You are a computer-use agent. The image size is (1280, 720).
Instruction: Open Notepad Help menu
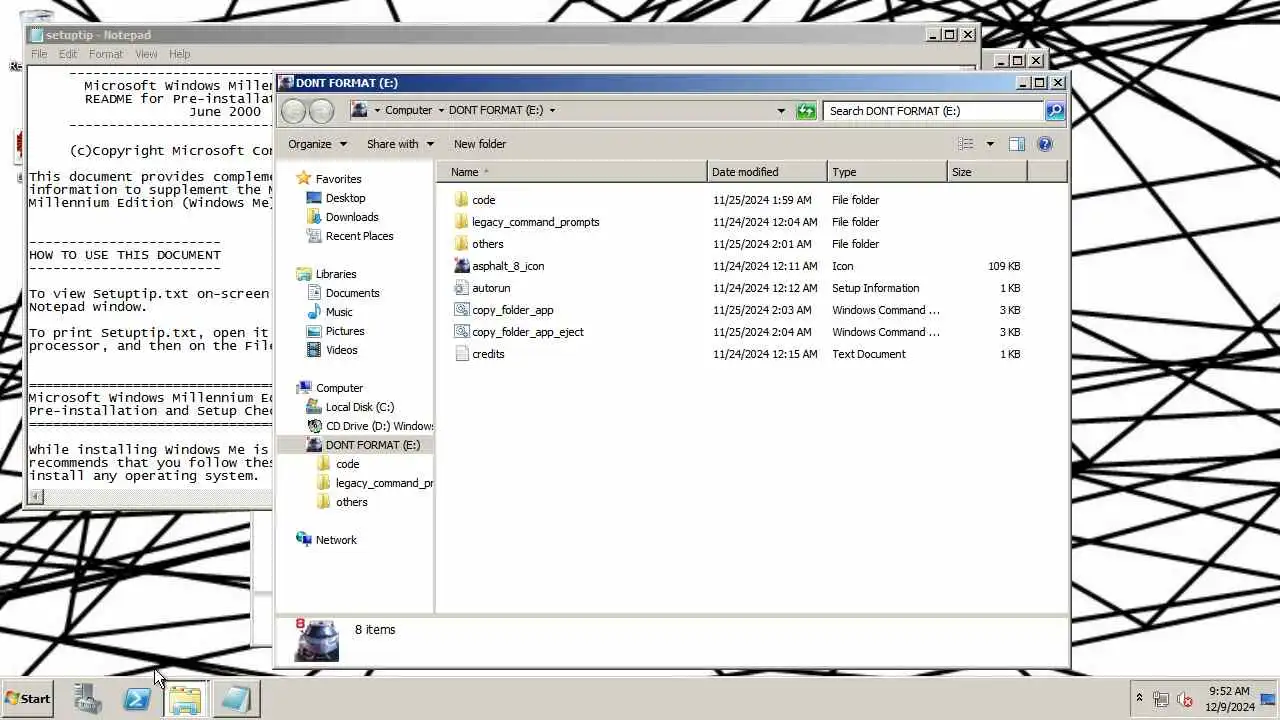tap(180, 54)
